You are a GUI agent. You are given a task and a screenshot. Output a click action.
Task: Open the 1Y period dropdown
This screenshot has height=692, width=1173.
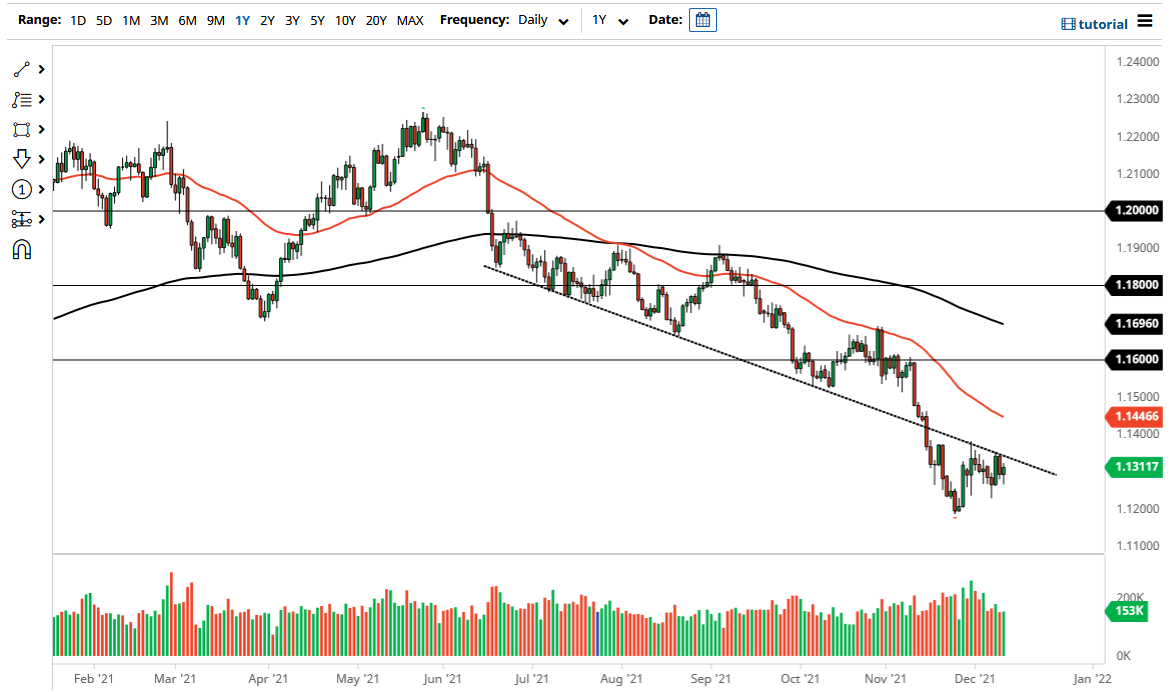pos(609,20)
